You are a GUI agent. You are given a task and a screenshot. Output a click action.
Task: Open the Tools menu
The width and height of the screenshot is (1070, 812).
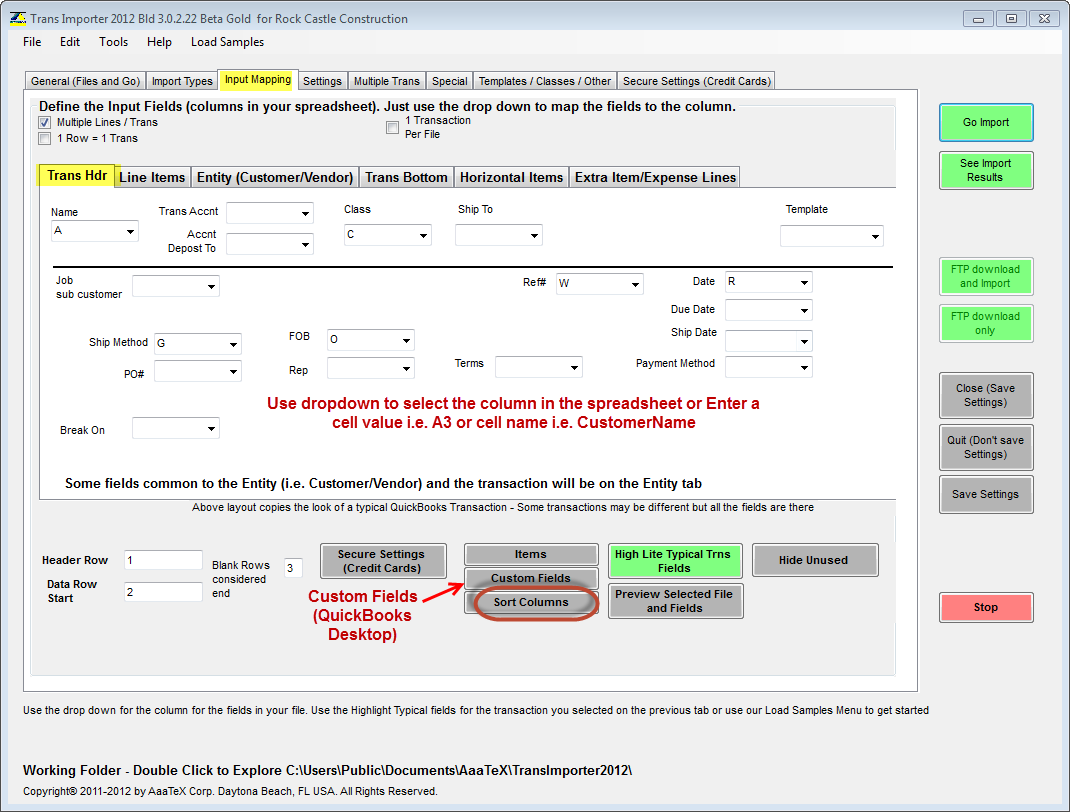(x=113, y=42)
